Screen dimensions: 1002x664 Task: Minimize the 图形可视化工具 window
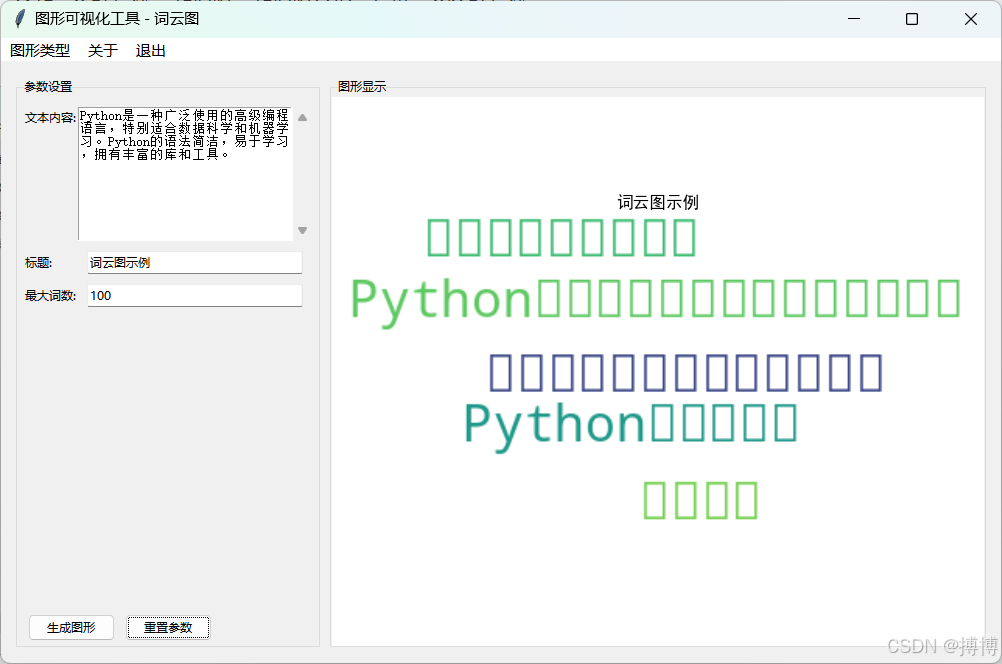(x=854, y=19)
